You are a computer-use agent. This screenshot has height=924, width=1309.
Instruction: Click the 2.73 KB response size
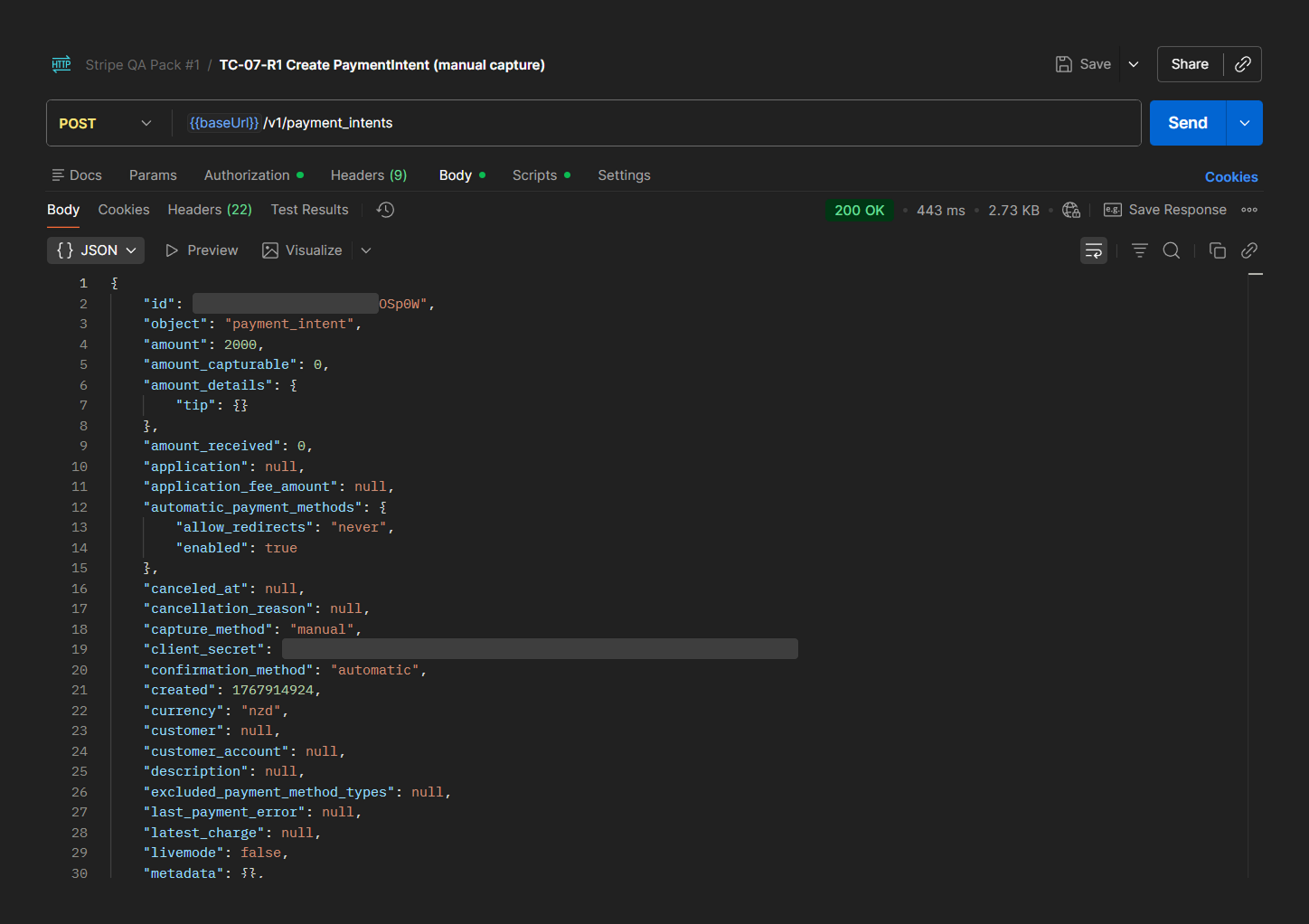[1014, 210]
